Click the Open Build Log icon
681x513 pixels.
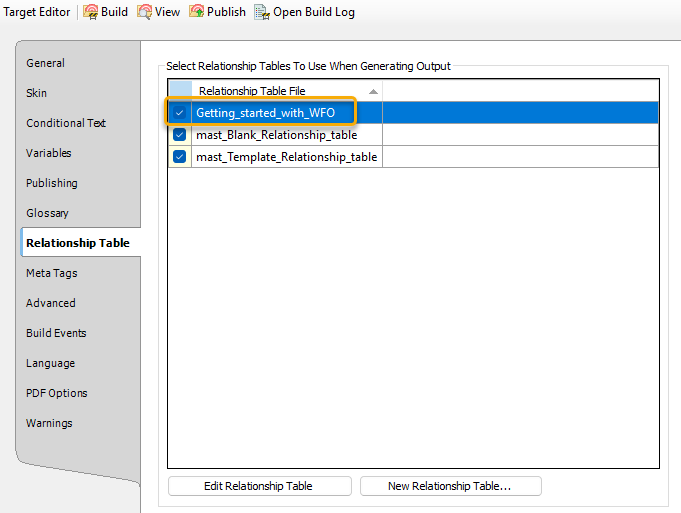click(x=262, y=12)
